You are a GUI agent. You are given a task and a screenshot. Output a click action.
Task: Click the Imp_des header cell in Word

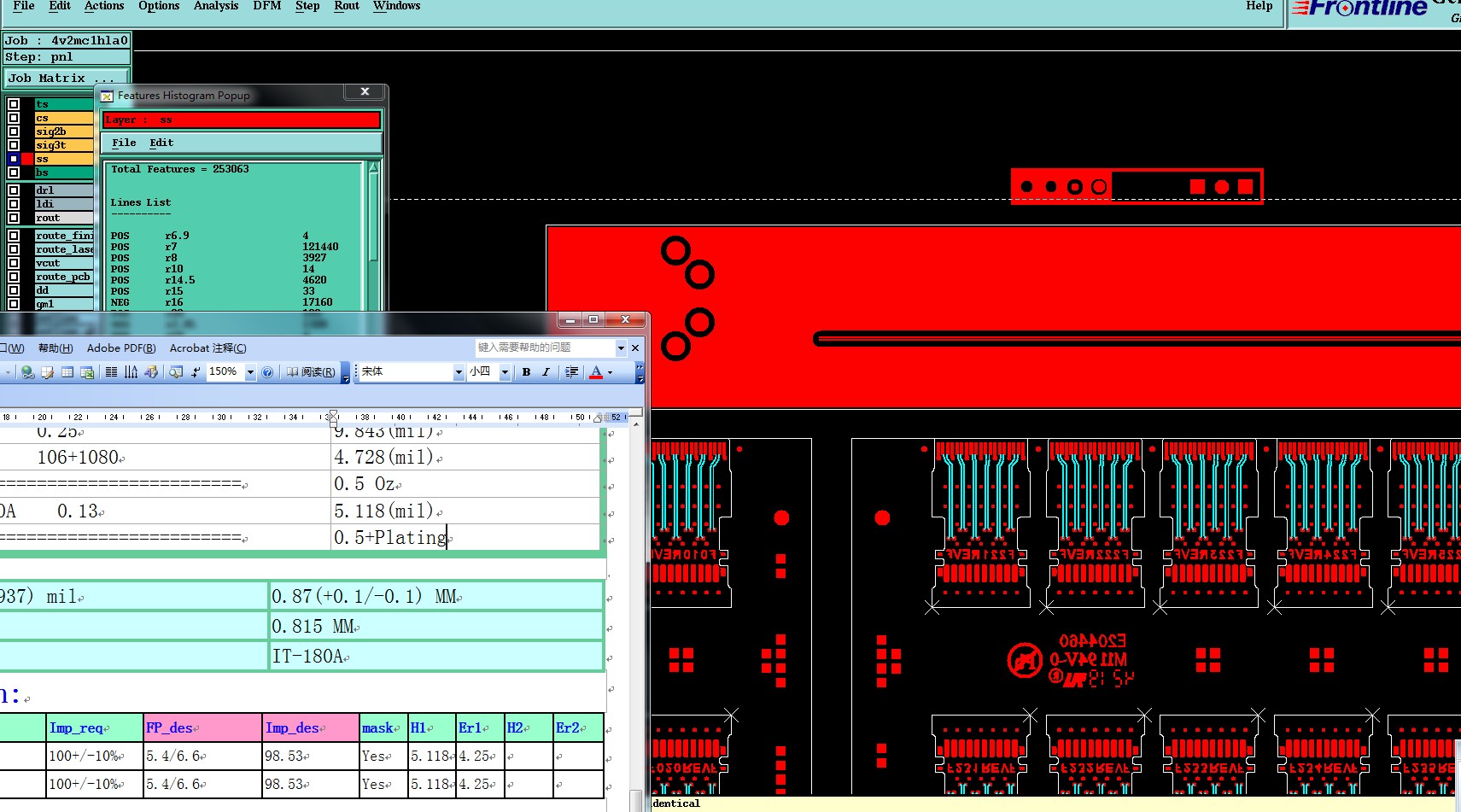(x=311, y=727)
